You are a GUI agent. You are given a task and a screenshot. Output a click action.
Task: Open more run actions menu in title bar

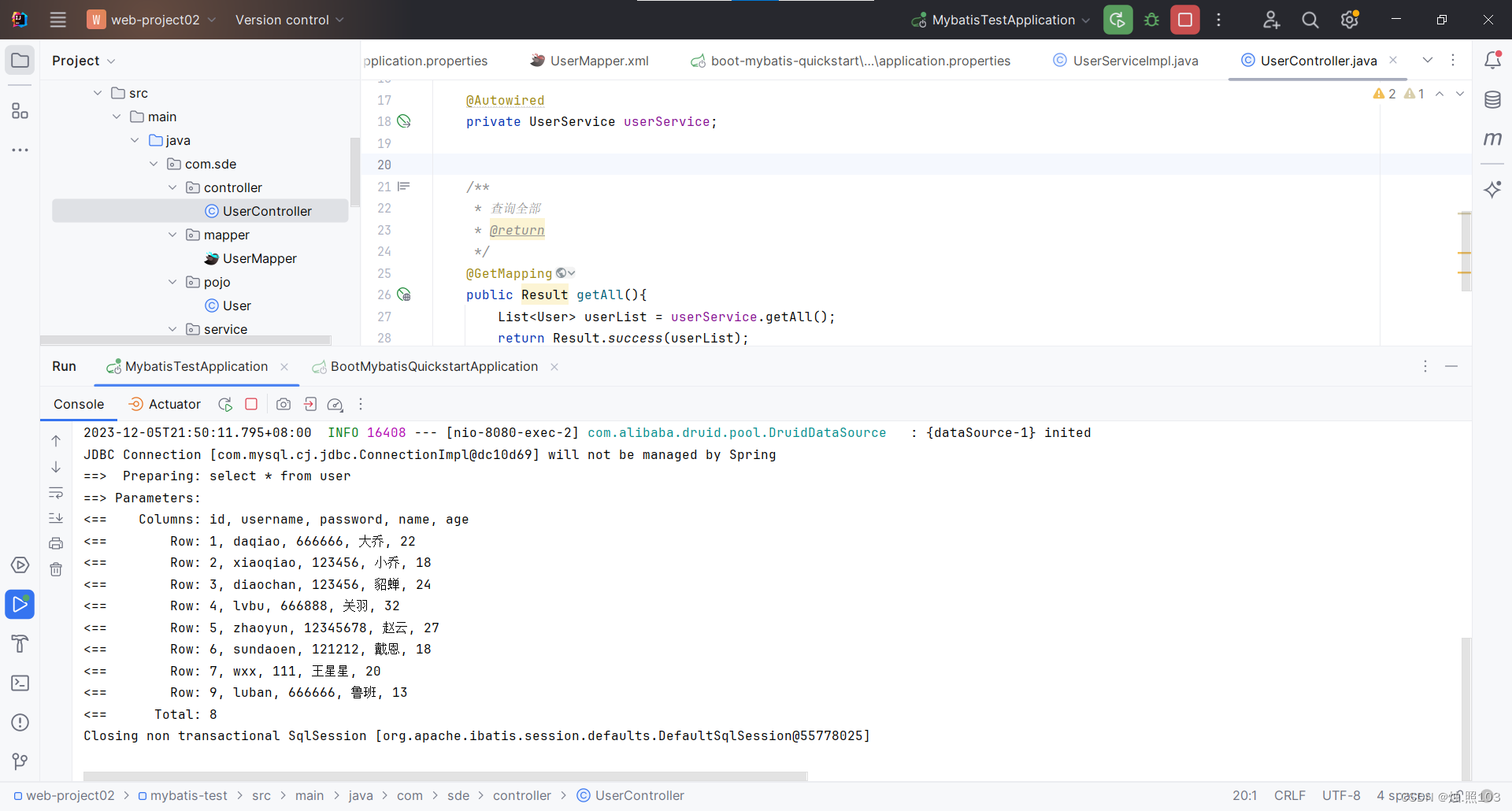coord(1218,20)
